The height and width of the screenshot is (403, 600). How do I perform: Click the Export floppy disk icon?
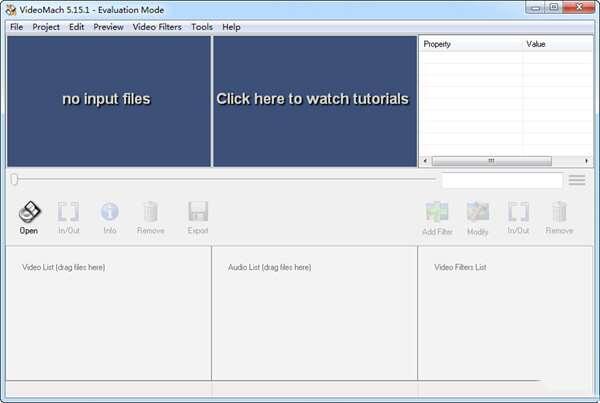[198, 212]
